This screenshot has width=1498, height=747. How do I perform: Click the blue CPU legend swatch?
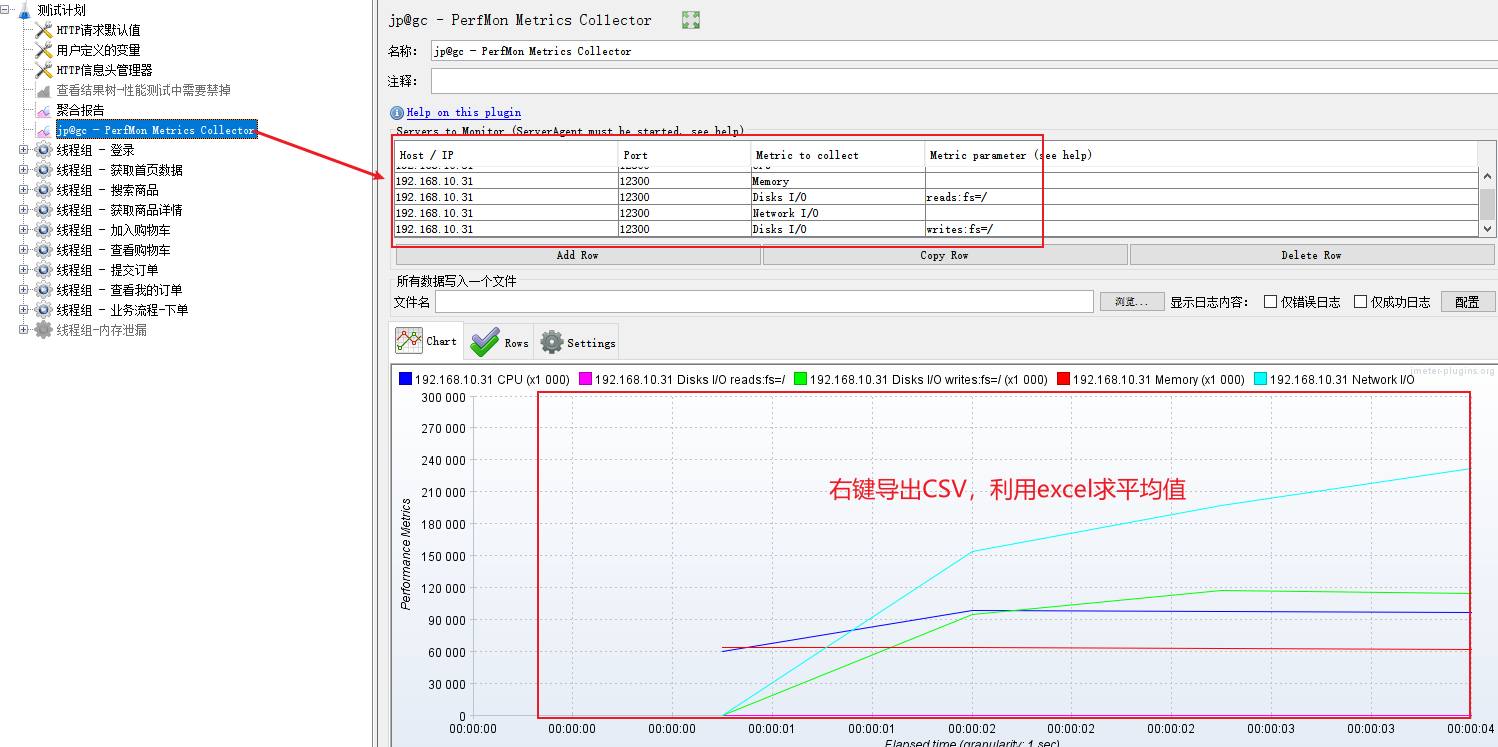pyautogui.click(x=405, y=379)
